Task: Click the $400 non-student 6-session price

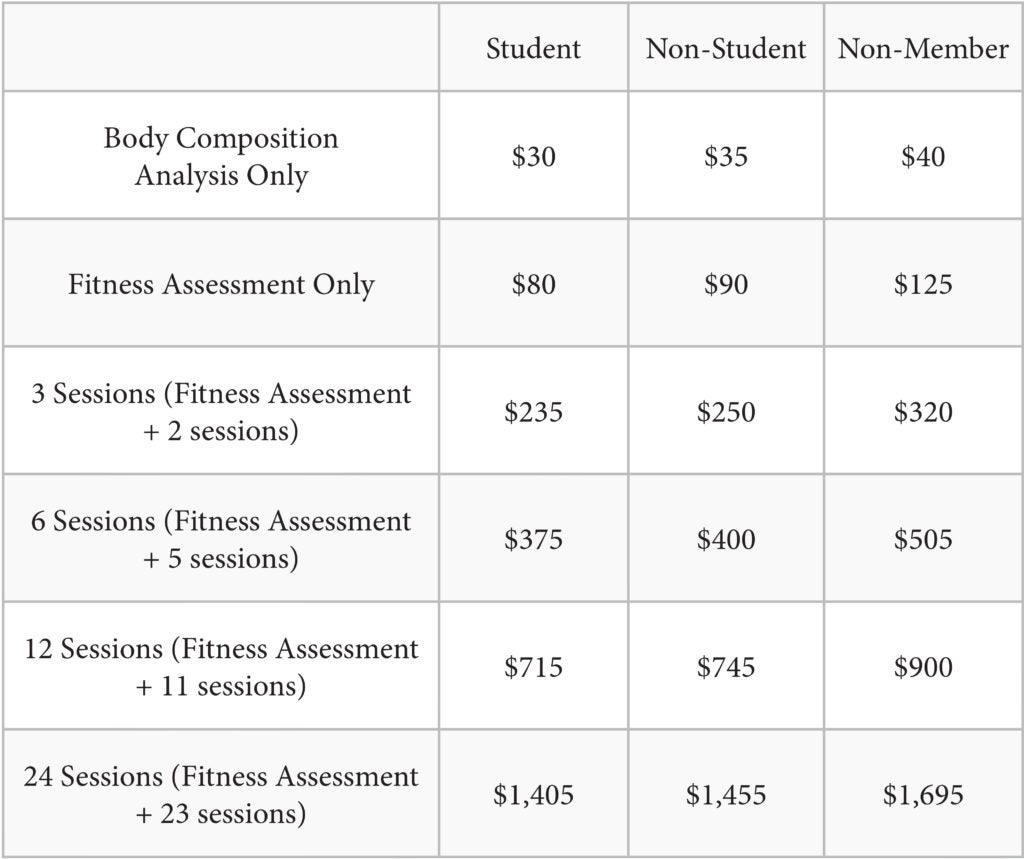Action: point(726,540)
